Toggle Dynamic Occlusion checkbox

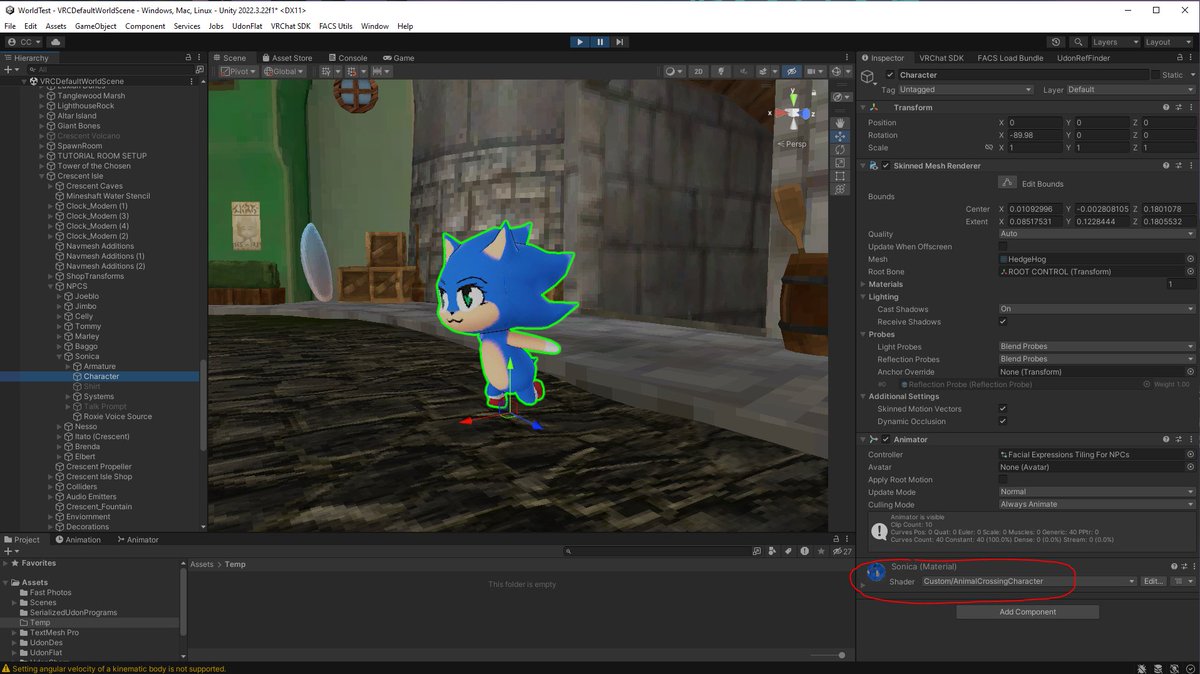(1003, 421)
